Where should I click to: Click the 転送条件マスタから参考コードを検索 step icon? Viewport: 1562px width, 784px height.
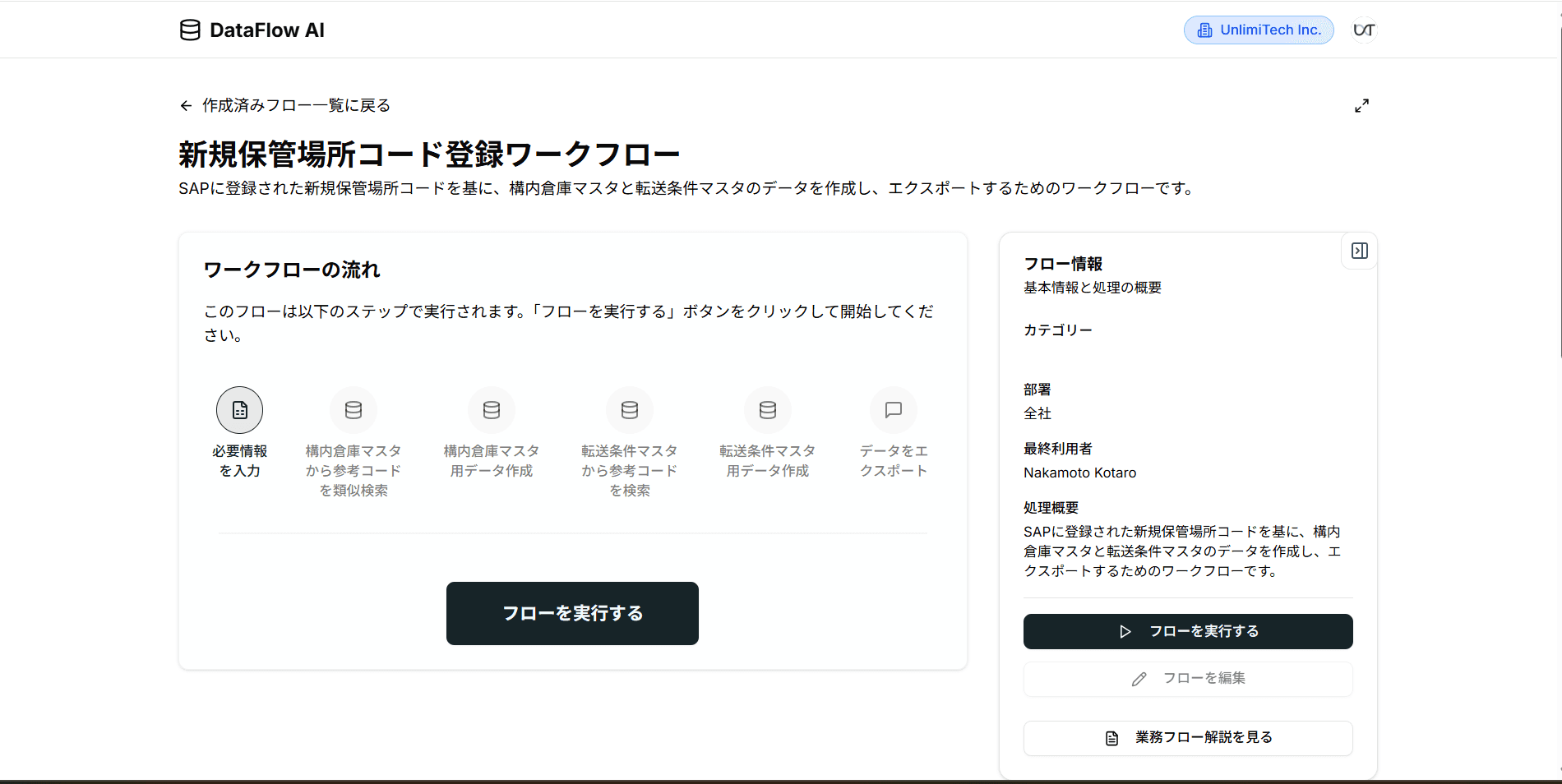630,410
